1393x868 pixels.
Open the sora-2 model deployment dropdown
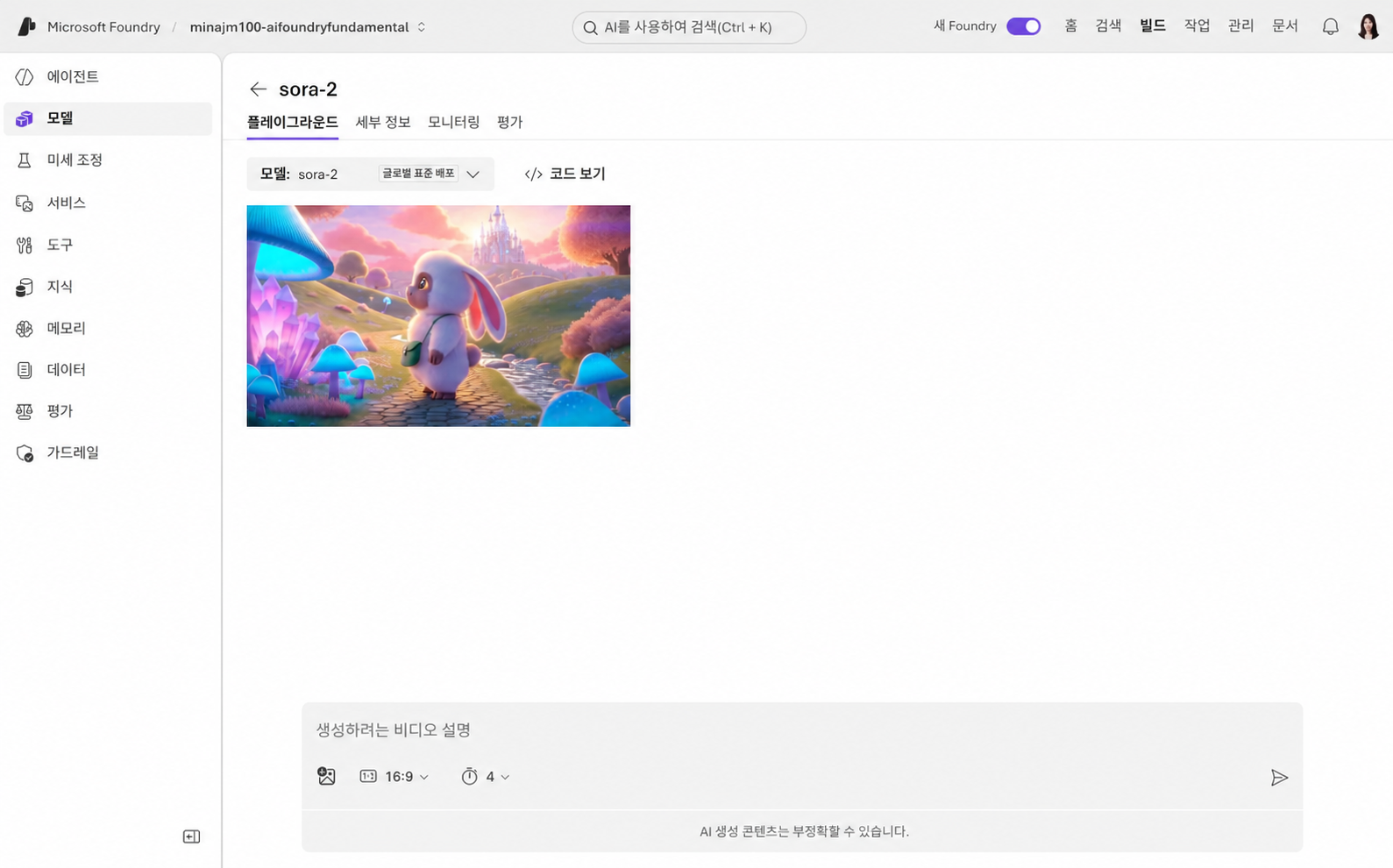click(370, 174)
